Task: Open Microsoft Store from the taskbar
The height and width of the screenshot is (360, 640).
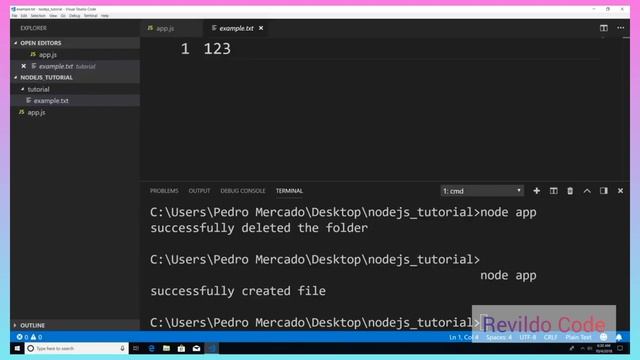Action: pyautogui.click(x=181, y=349)
